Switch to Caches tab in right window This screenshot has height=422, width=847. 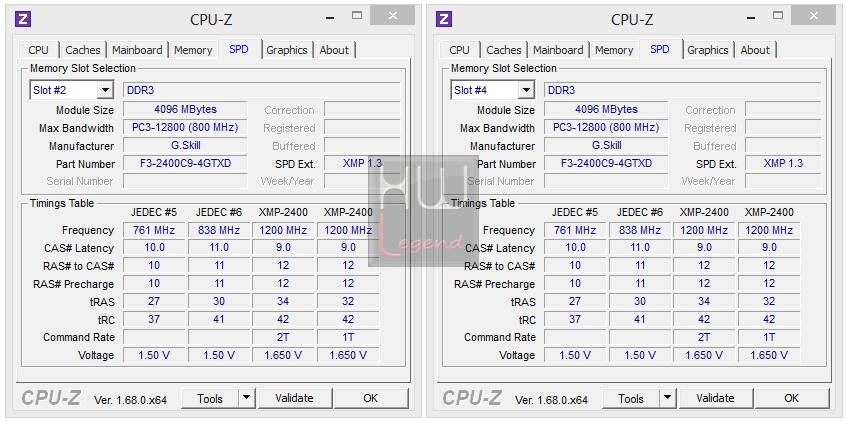point(503,50)
